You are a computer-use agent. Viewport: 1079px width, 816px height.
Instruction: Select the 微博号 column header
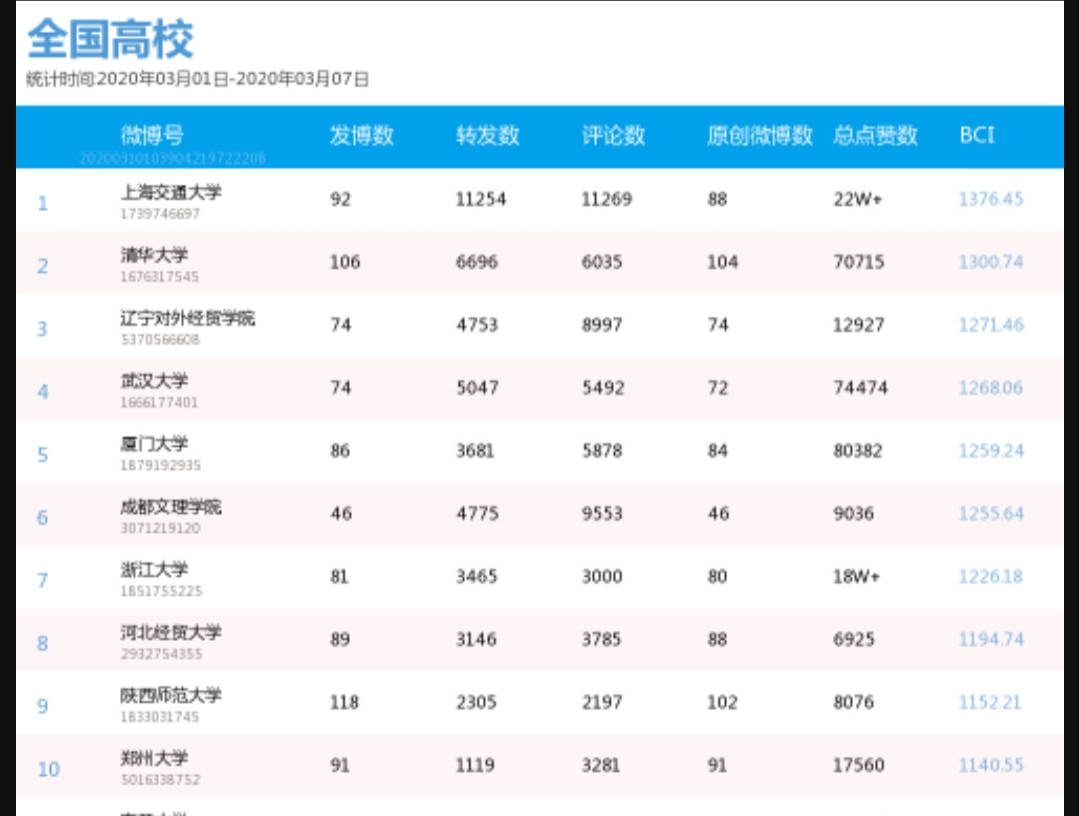[152, 135]
